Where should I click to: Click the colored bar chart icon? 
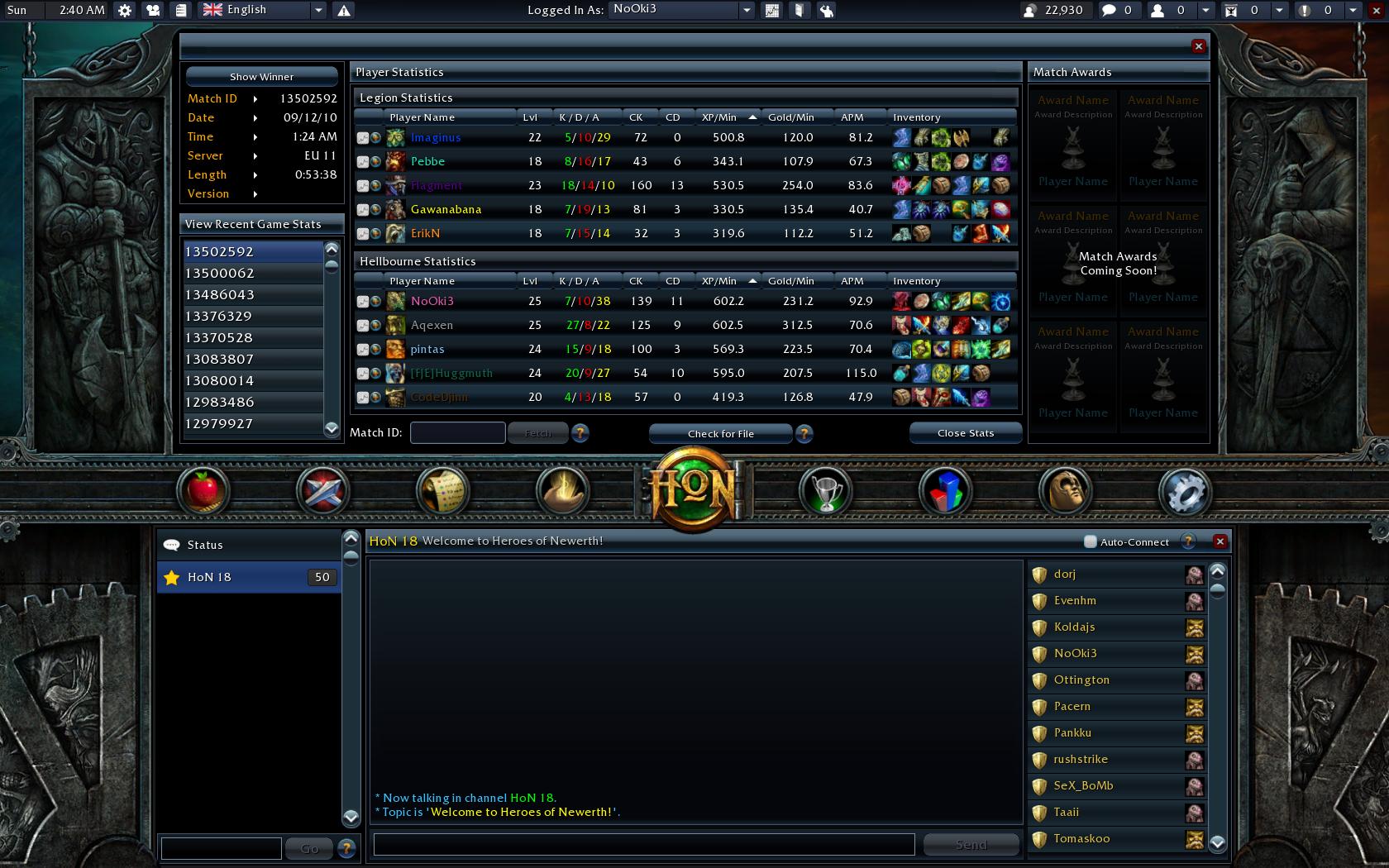946,491
